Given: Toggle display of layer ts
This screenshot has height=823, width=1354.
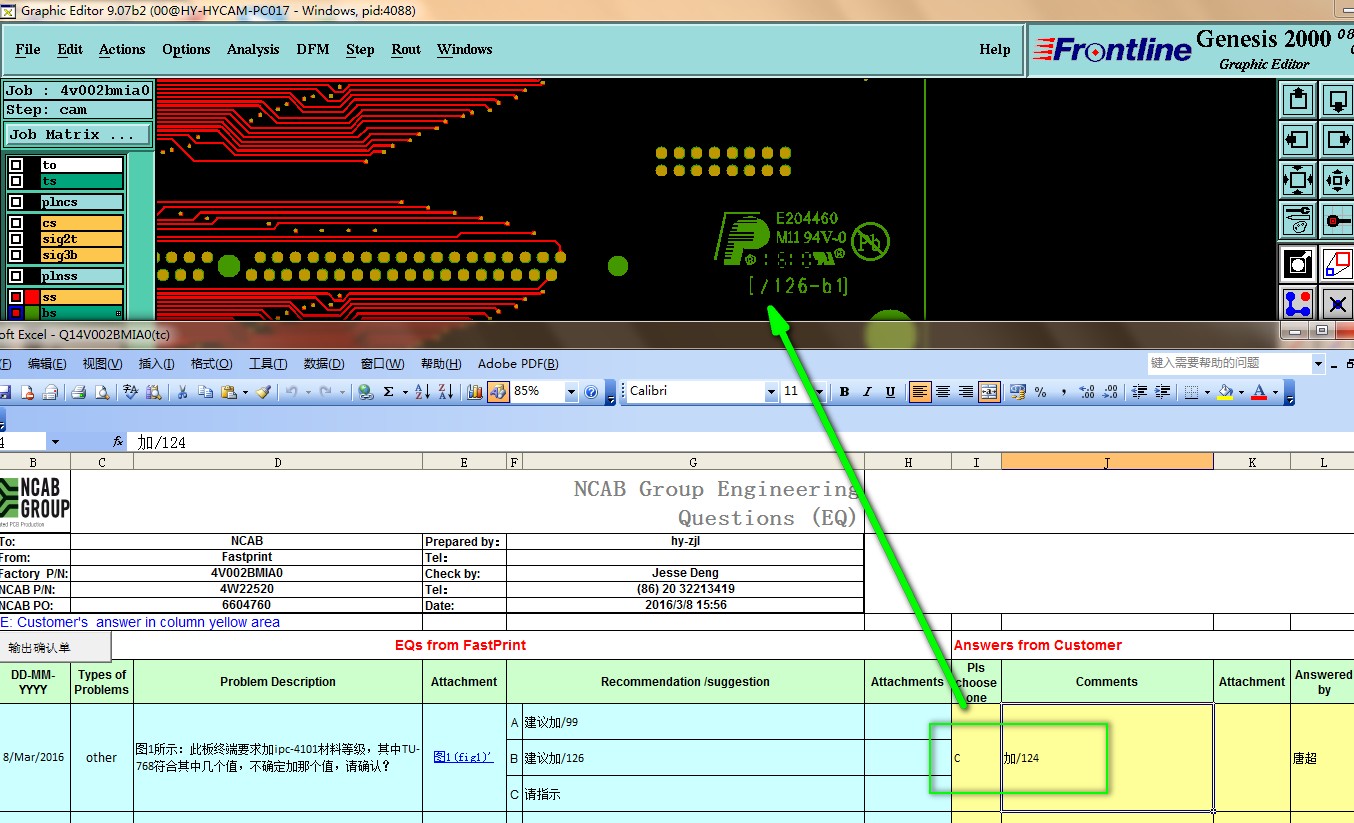Looking at the screenshot, I should tap(16, 181).
